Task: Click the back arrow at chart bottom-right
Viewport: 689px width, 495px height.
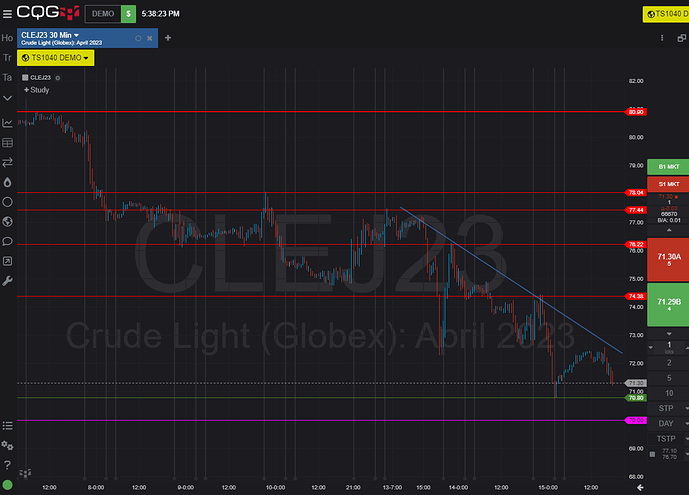Action: (x=640, y=487)
